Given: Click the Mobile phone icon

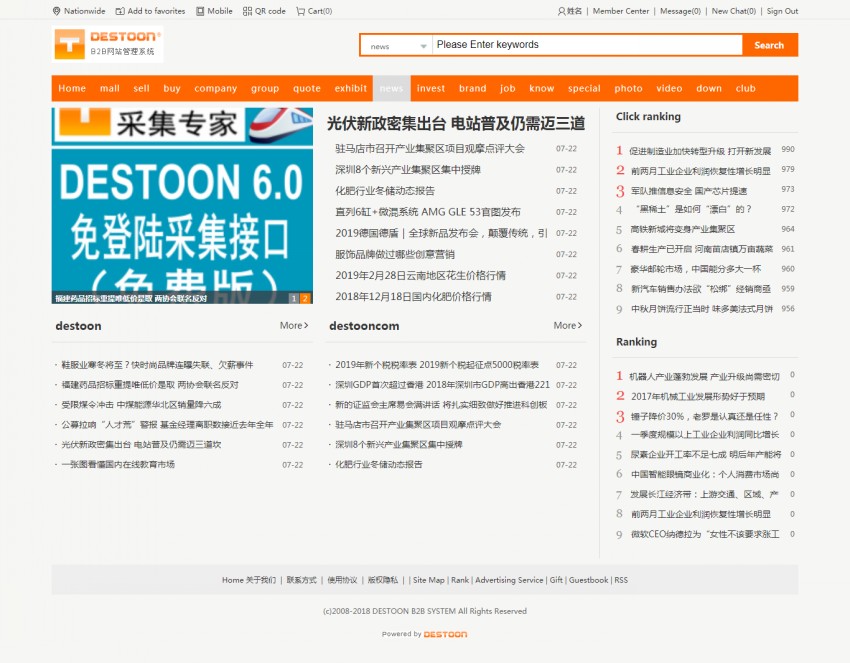Looking at the screenshot, I should (200, 11).
